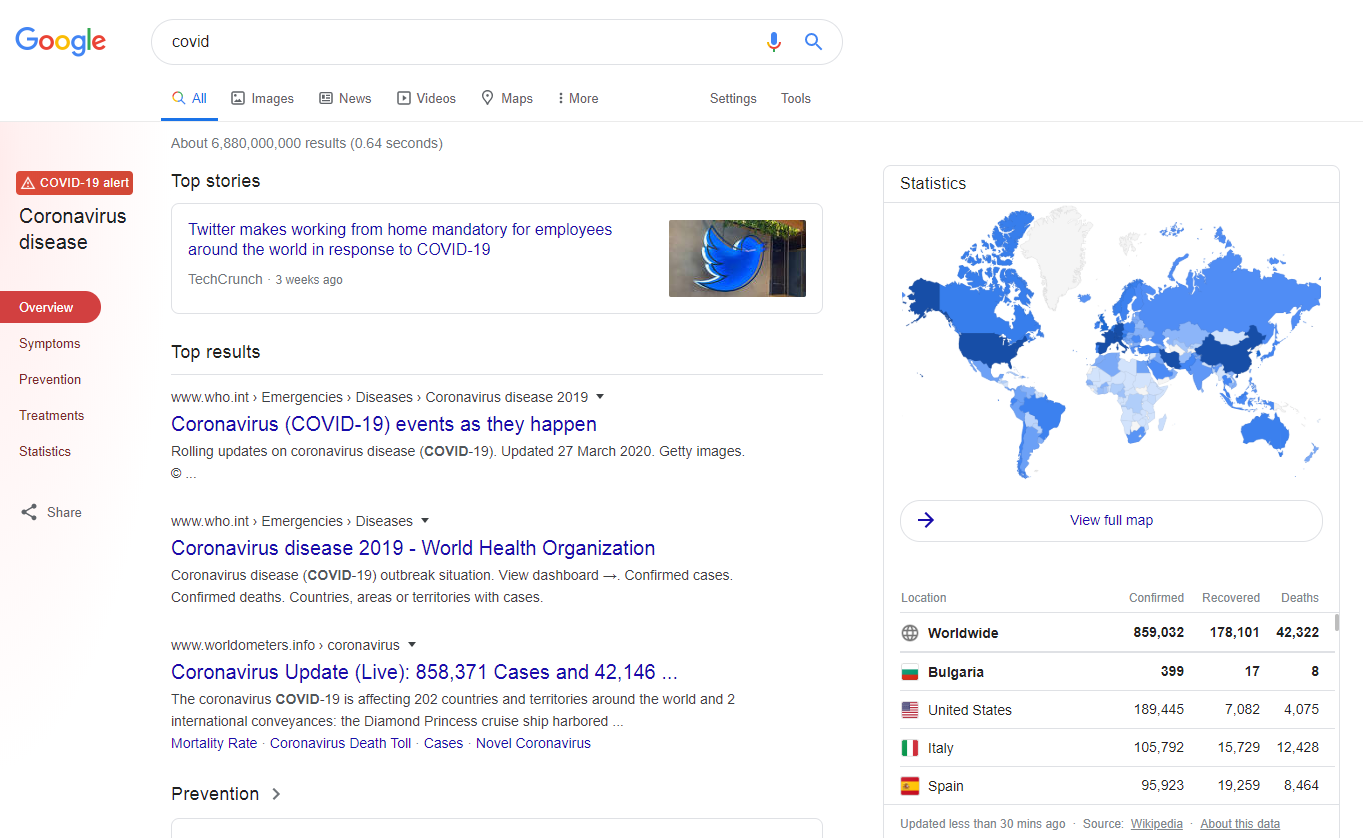This screenshot has height=838, width=1363.
Task: Click the Top stories heading
Action: coord(215,181)
